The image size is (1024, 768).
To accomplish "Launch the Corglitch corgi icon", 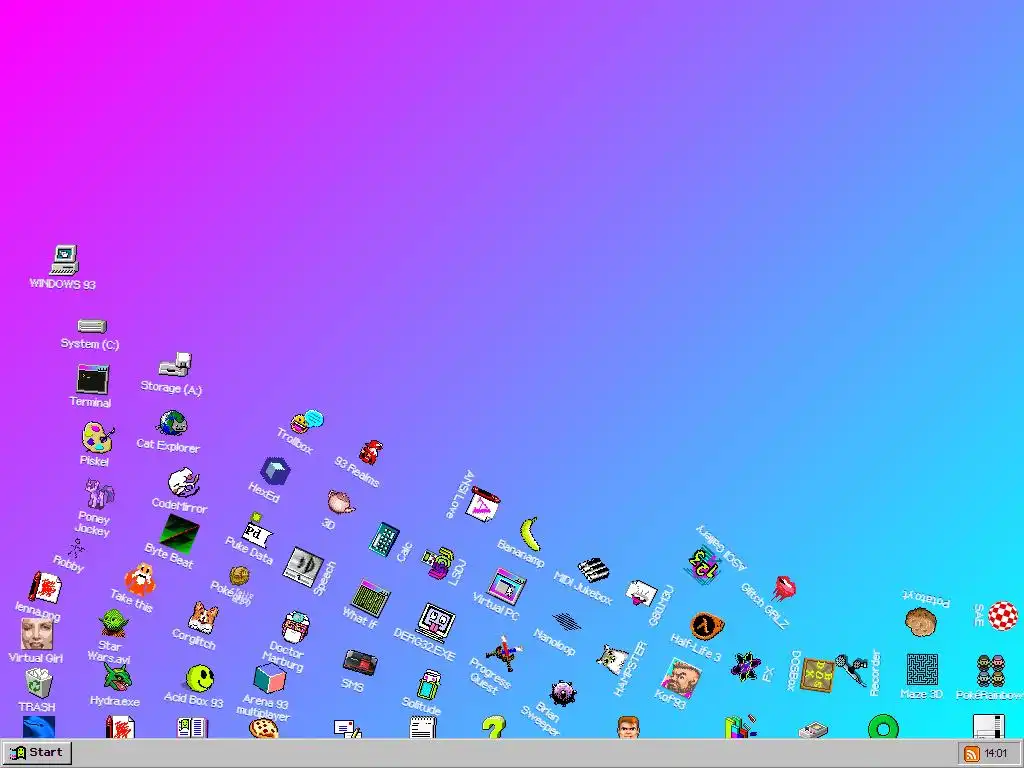I will tap(203, 617).
